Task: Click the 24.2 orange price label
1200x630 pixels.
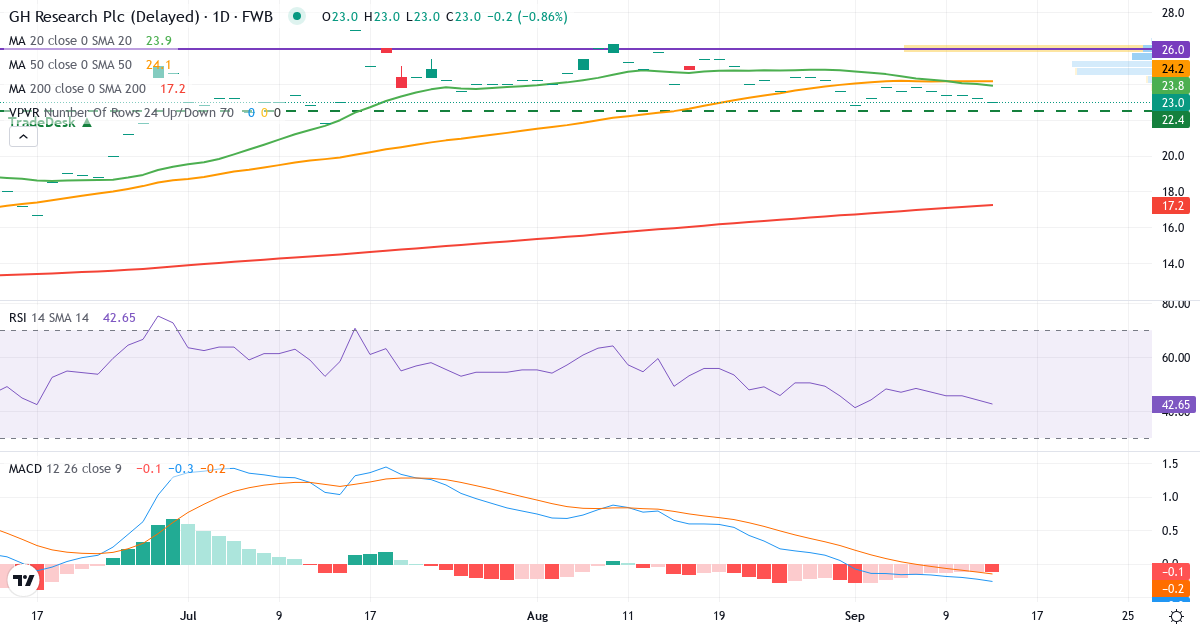Action: [1172, 69]
